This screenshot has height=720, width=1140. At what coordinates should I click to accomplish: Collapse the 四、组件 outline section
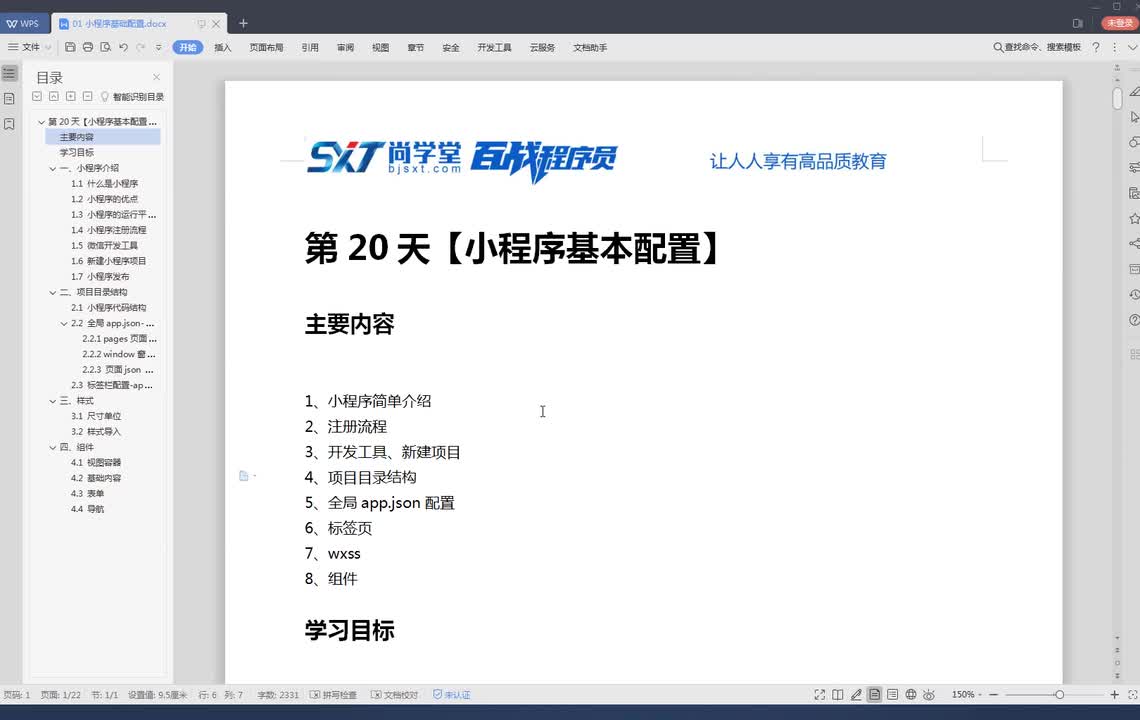[x=52, y=447]
